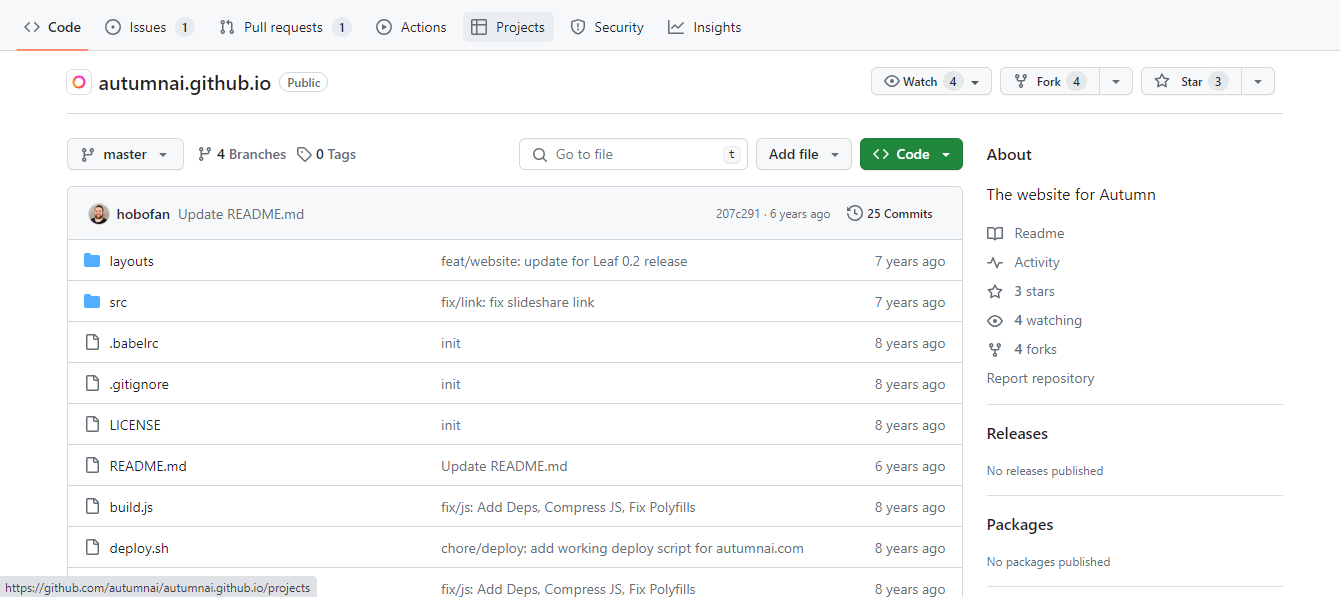Open the Security tab
The image size is (1340, 597).
click(607, 27)
